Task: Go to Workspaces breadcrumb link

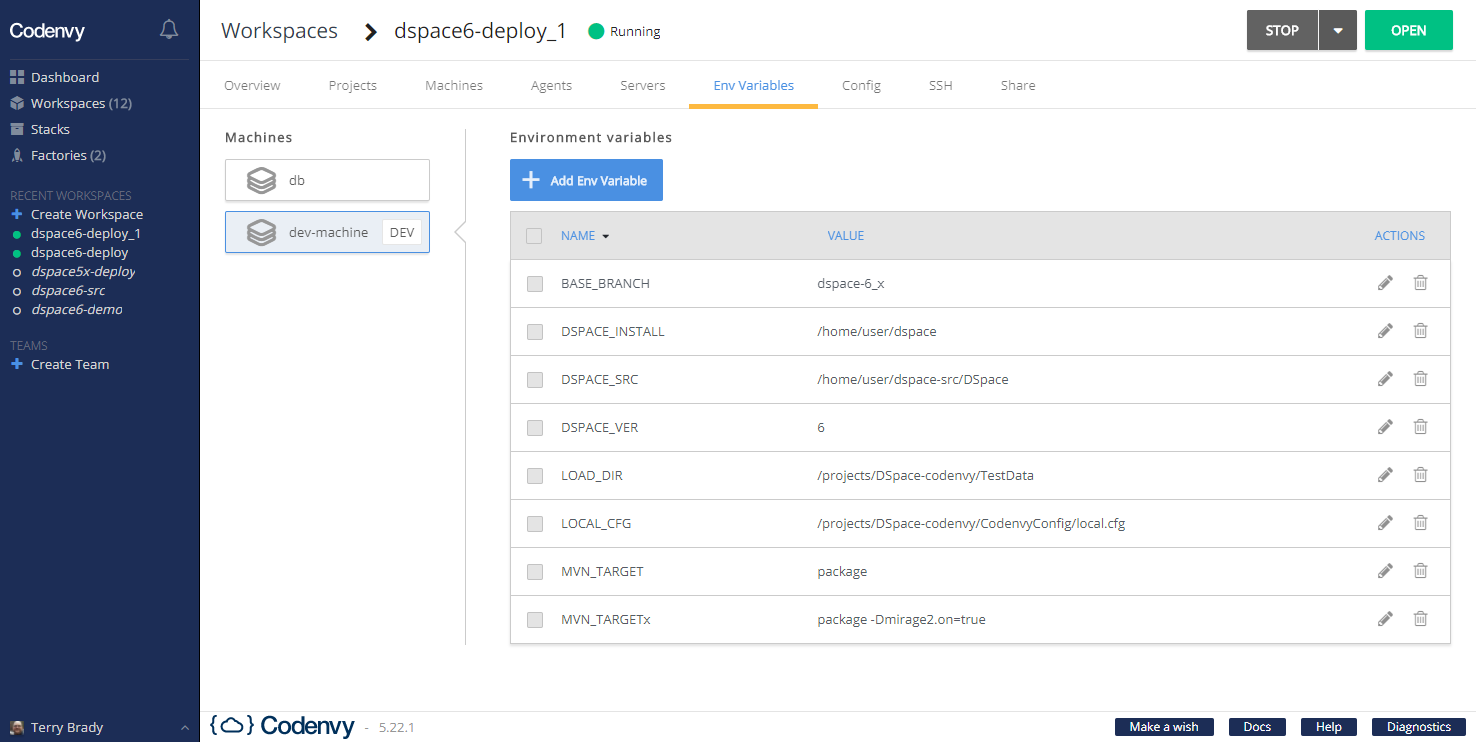Action: (280, 31)
